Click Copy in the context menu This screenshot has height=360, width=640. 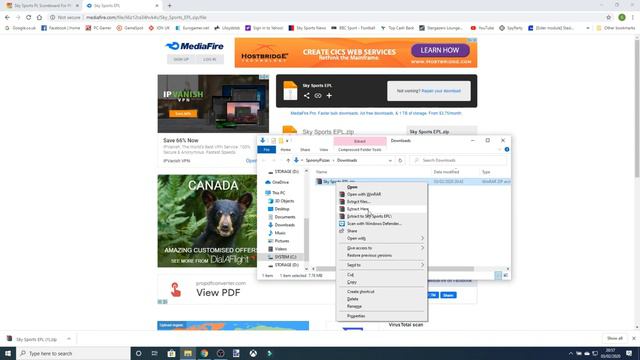pos(352,282)
